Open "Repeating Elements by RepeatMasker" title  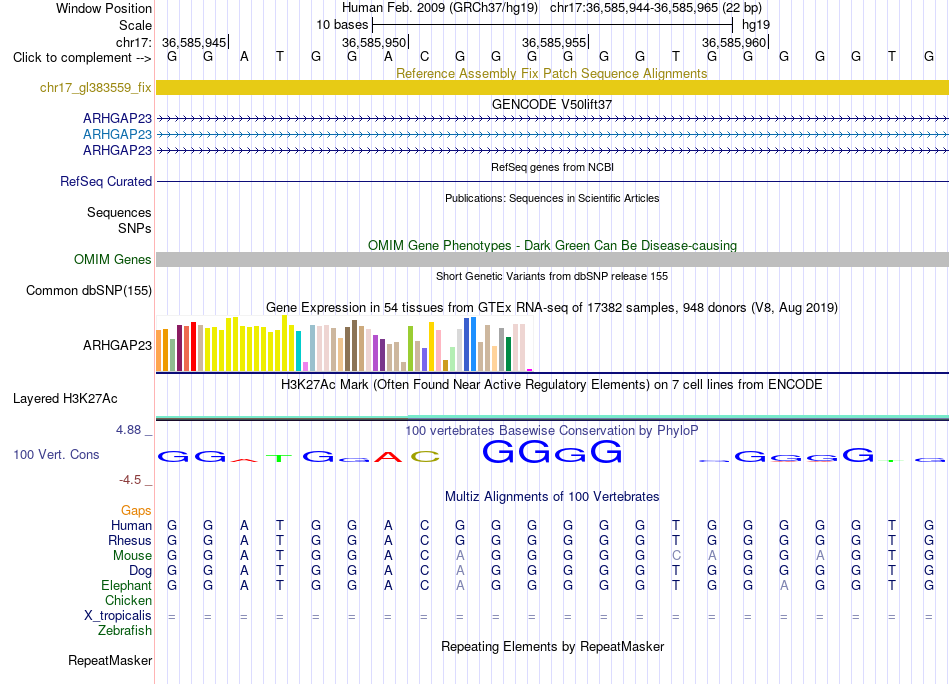tap(552, 646)
